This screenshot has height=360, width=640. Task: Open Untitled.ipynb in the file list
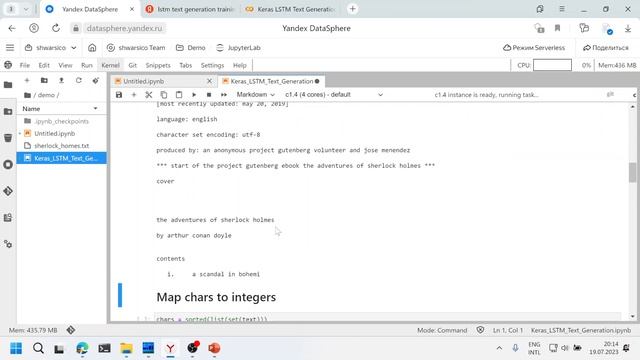click(x=61, y=133)
